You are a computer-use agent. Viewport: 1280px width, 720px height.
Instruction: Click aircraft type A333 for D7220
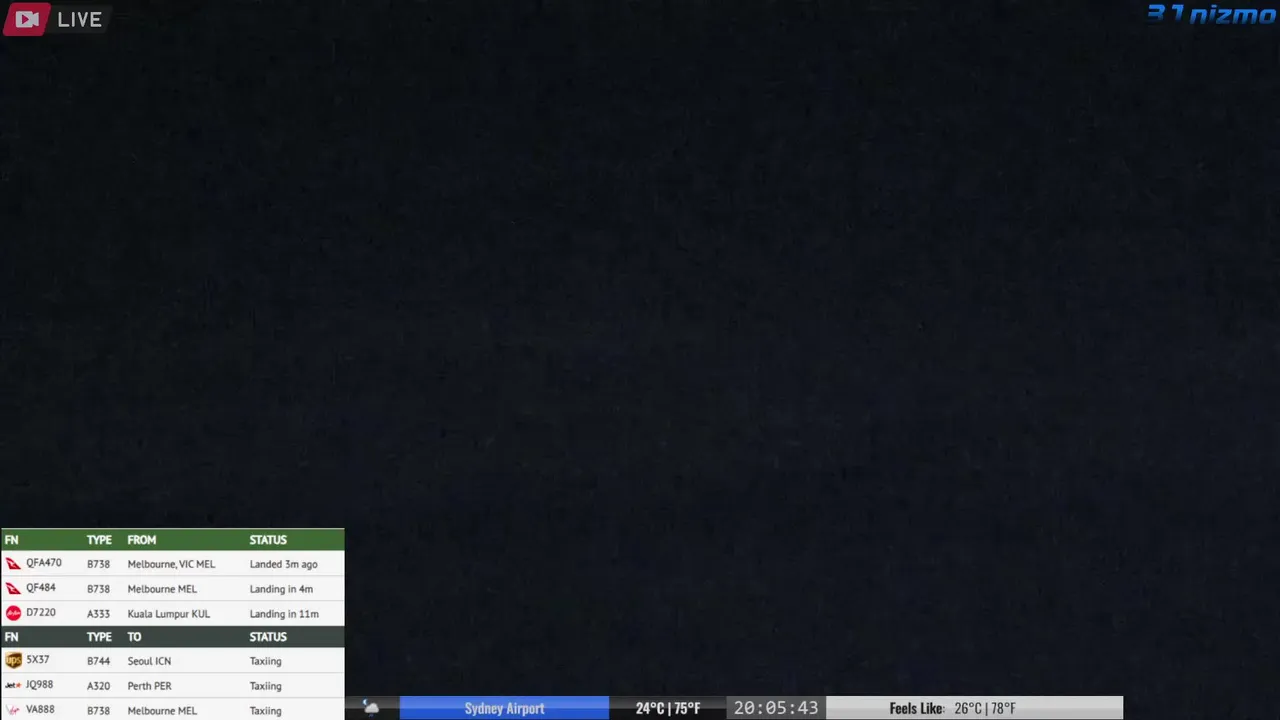98,614
